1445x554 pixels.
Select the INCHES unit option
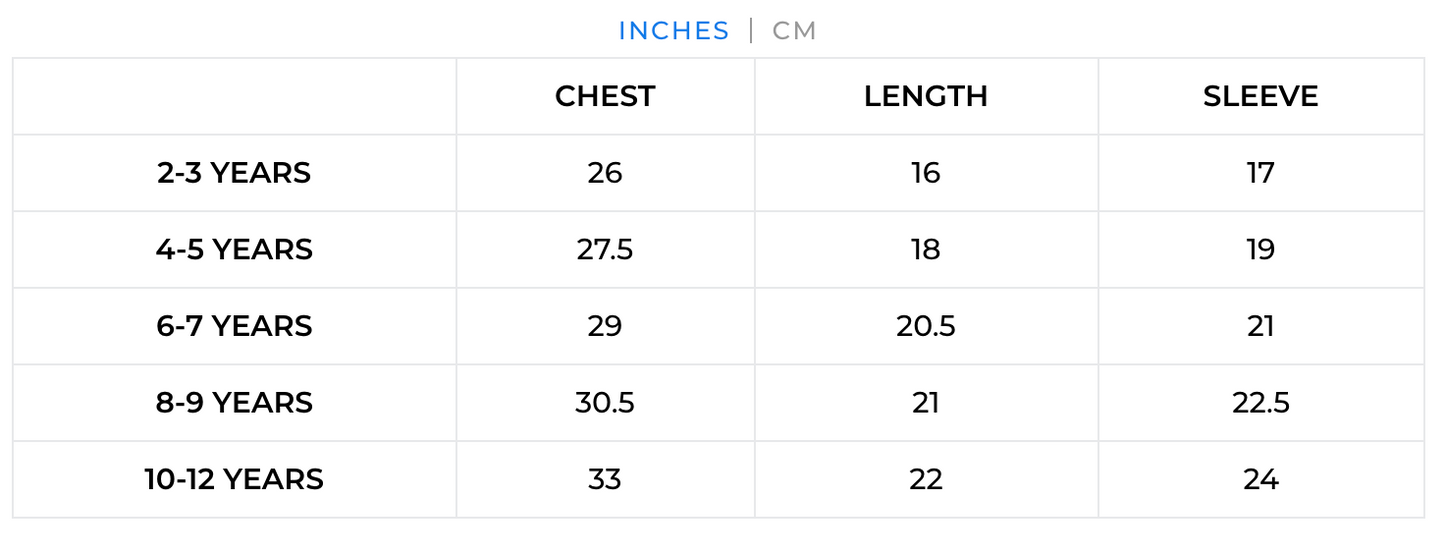click(674, 31)
